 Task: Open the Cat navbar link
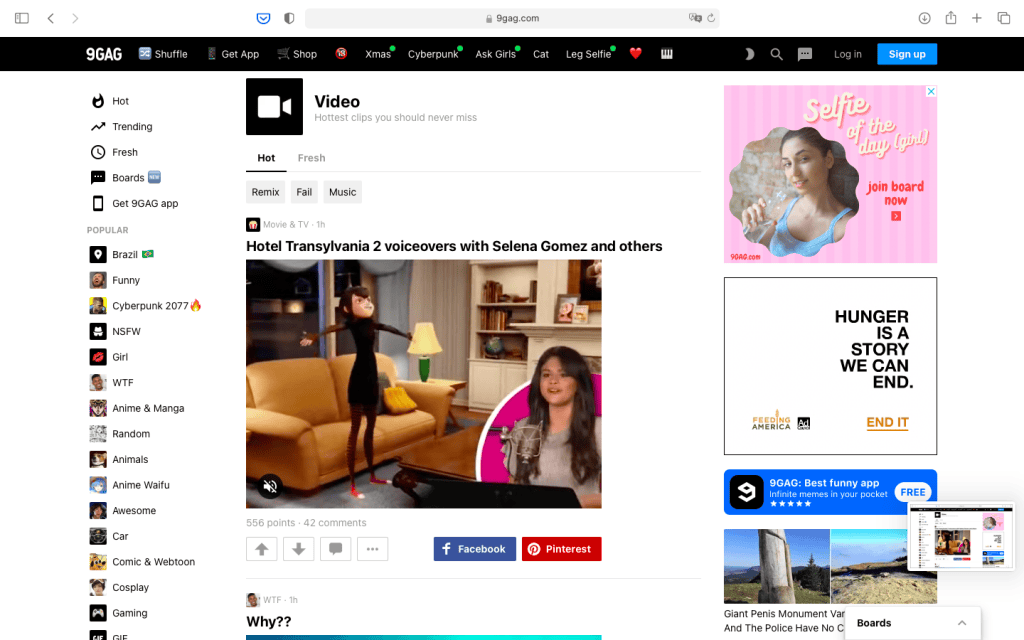[541, 54]
